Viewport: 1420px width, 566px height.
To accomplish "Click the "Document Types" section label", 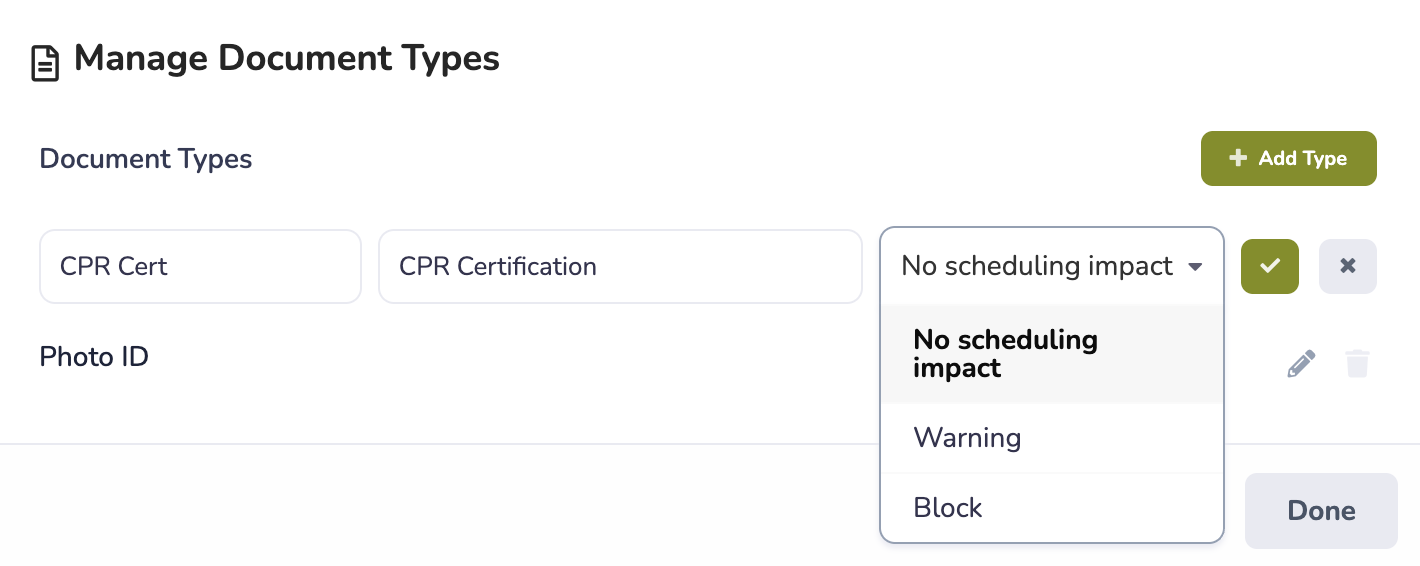I will coord(146,158).
